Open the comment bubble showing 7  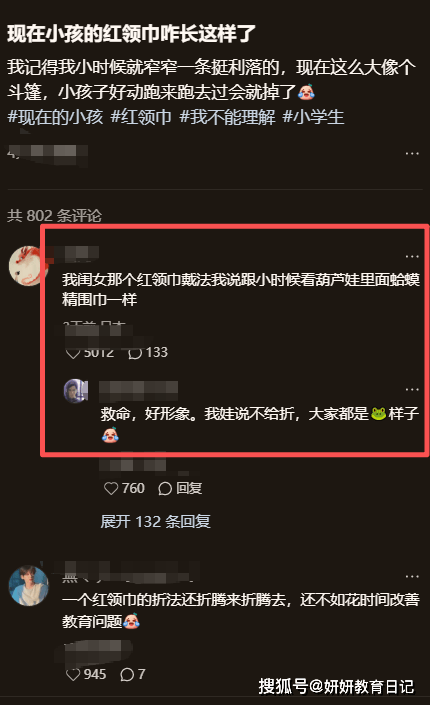[x=133, y=674]
